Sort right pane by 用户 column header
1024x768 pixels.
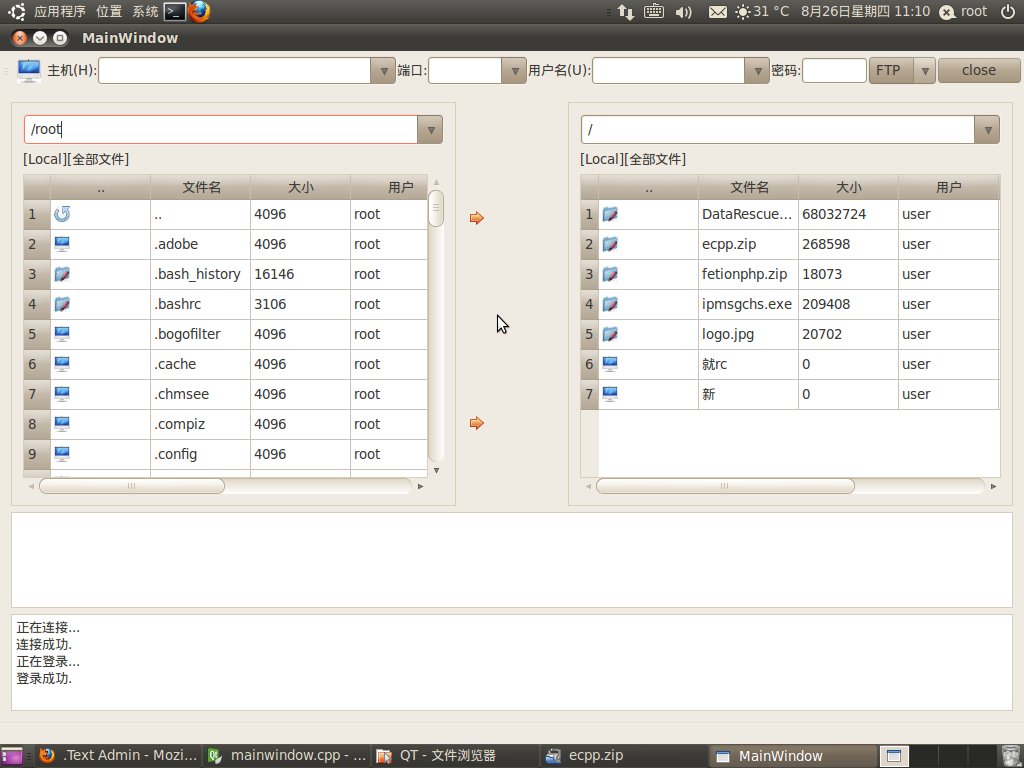[x=949, y=187]
